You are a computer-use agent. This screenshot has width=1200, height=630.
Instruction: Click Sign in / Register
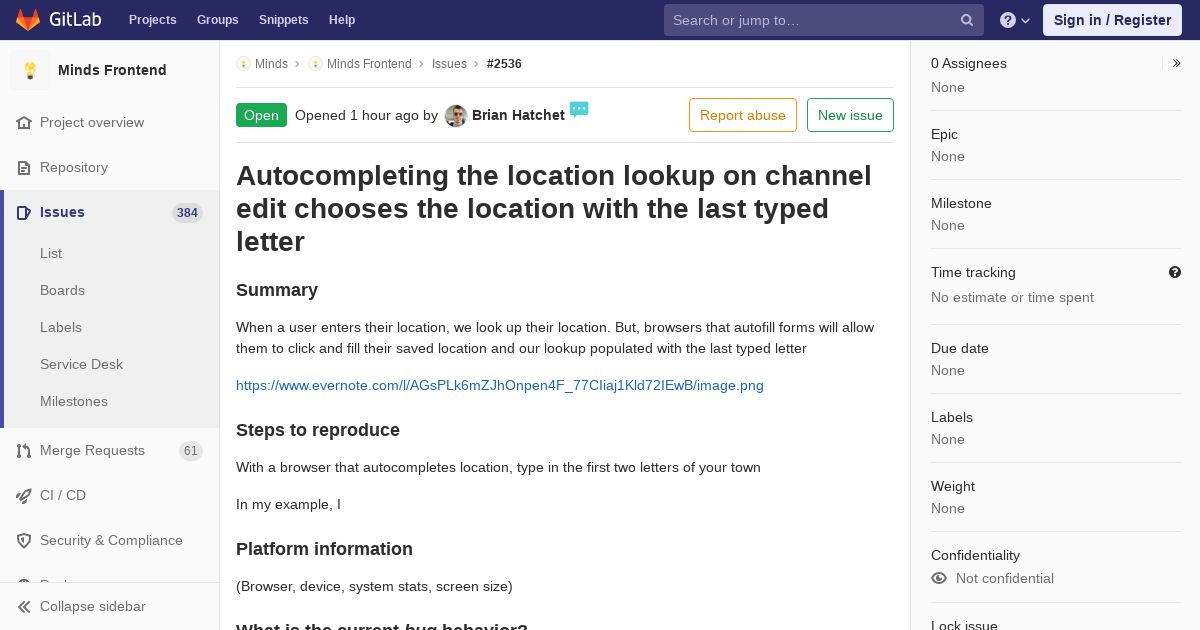tap(1112, 20)
